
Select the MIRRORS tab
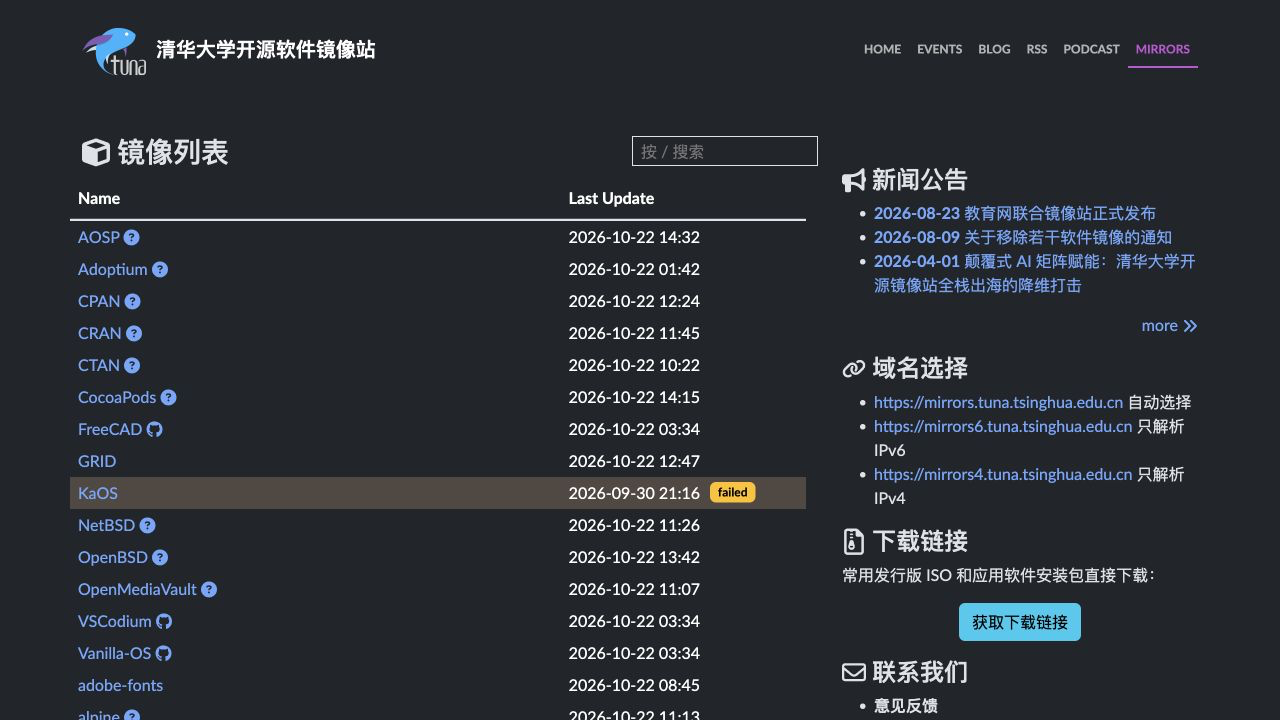click(1163, 49)
